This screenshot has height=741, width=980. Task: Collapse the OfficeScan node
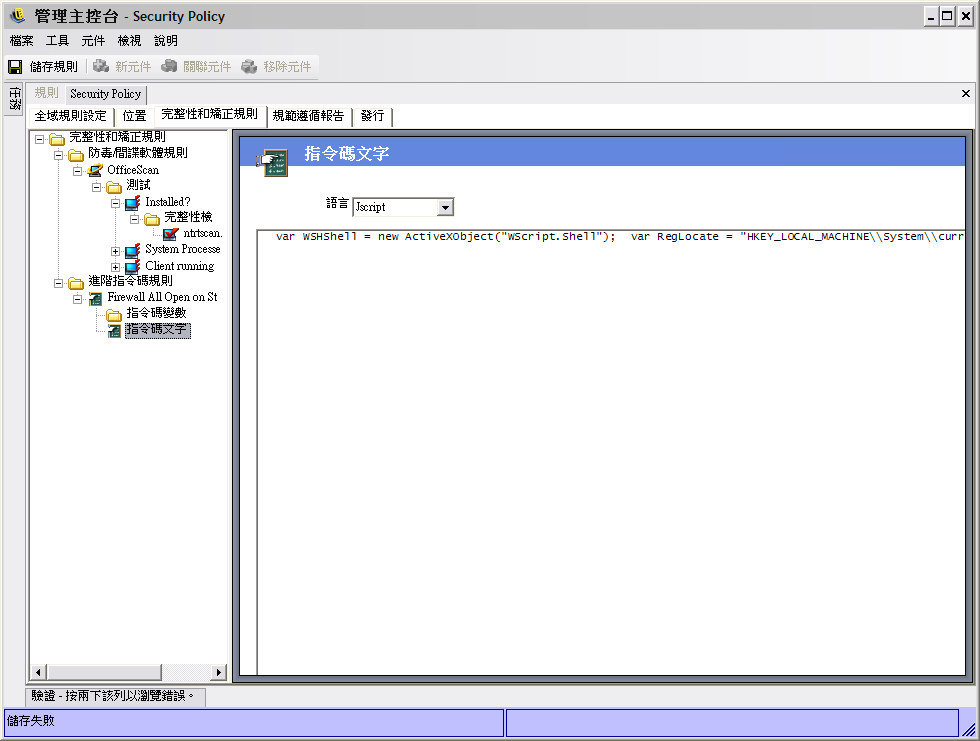coord(78,171)
